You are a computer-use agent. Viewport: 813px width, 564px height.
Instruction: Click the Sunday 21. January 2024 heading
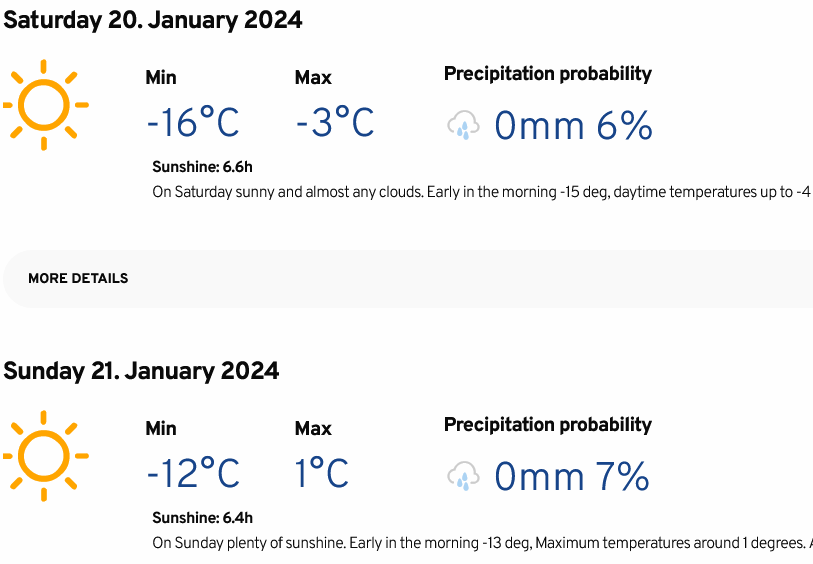141,371
